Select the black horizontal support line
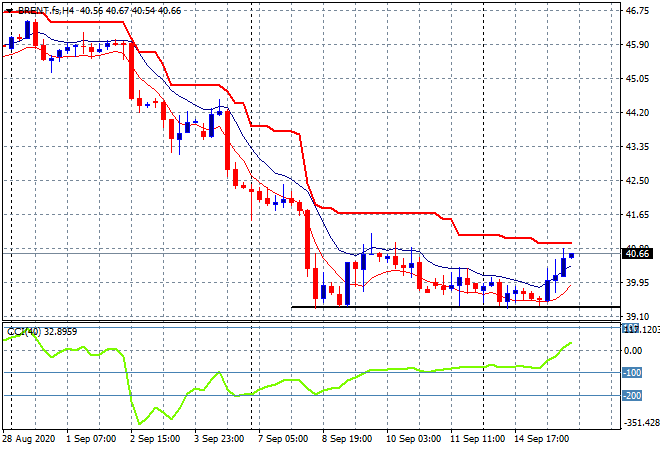660x450 pixels. click(x=455, y=307)
